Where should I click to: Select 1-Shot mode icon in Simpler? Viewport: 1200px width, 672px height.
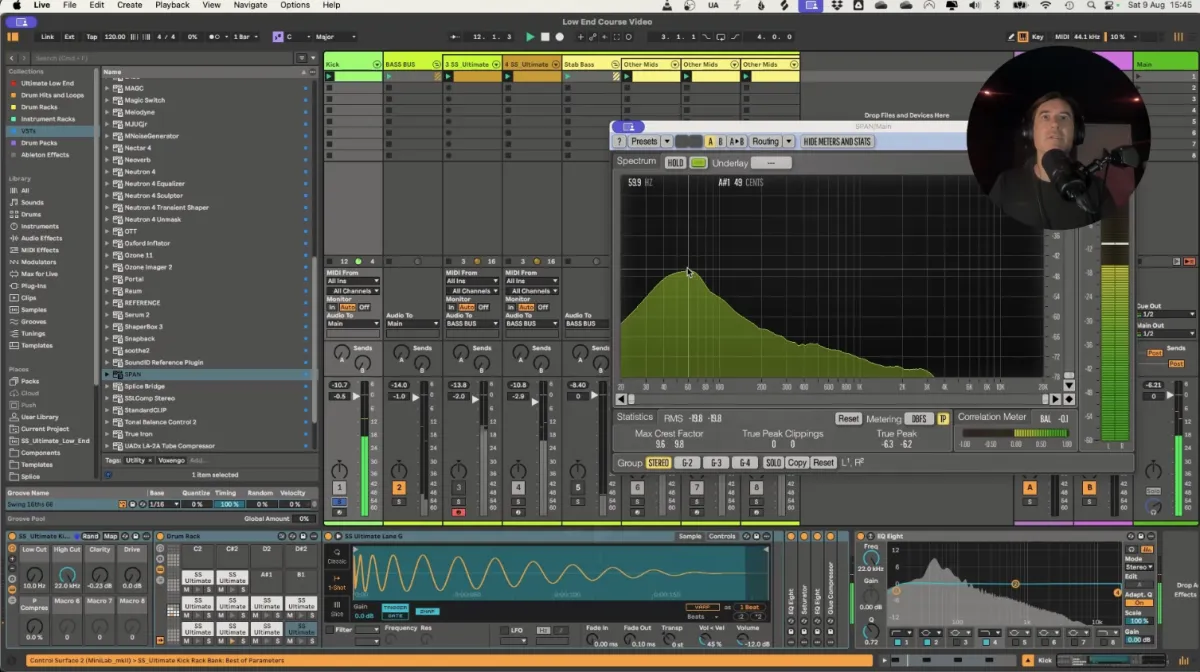pos(337,581)
